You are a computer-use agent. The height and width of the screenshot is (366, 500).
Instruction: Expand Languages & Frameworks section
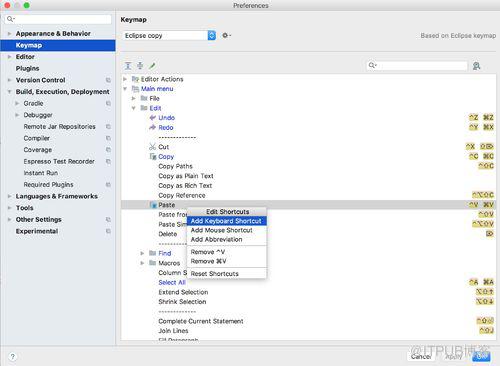pos(9,196)
